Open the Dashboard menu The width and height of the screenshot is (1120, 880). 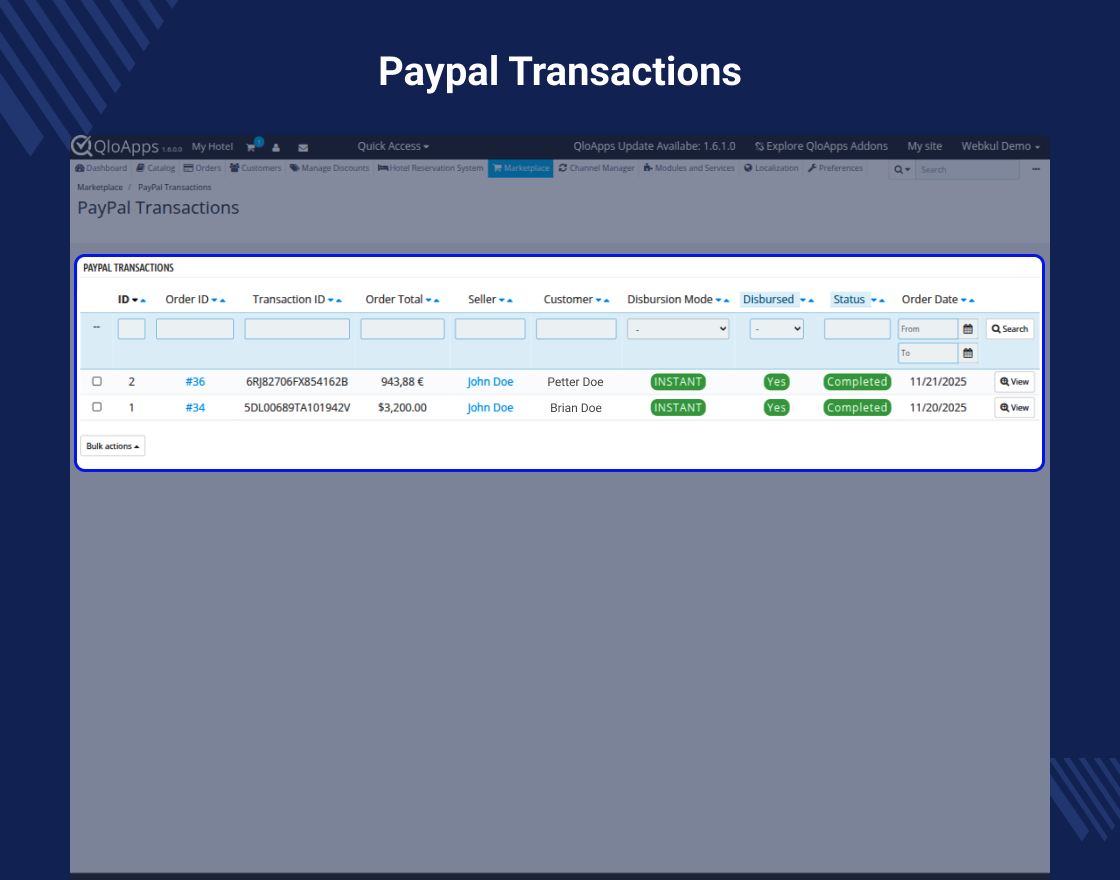[x=101, y=169]
